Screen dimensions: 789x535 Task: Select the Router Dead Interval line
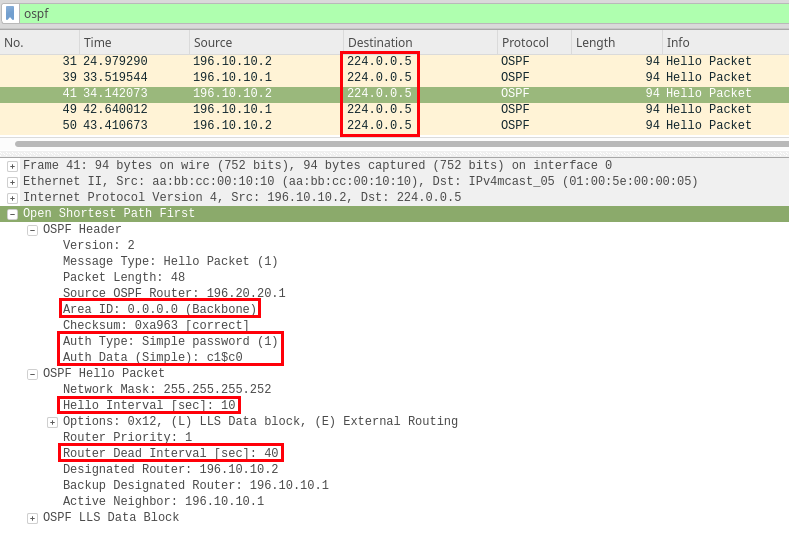(170, 454)
